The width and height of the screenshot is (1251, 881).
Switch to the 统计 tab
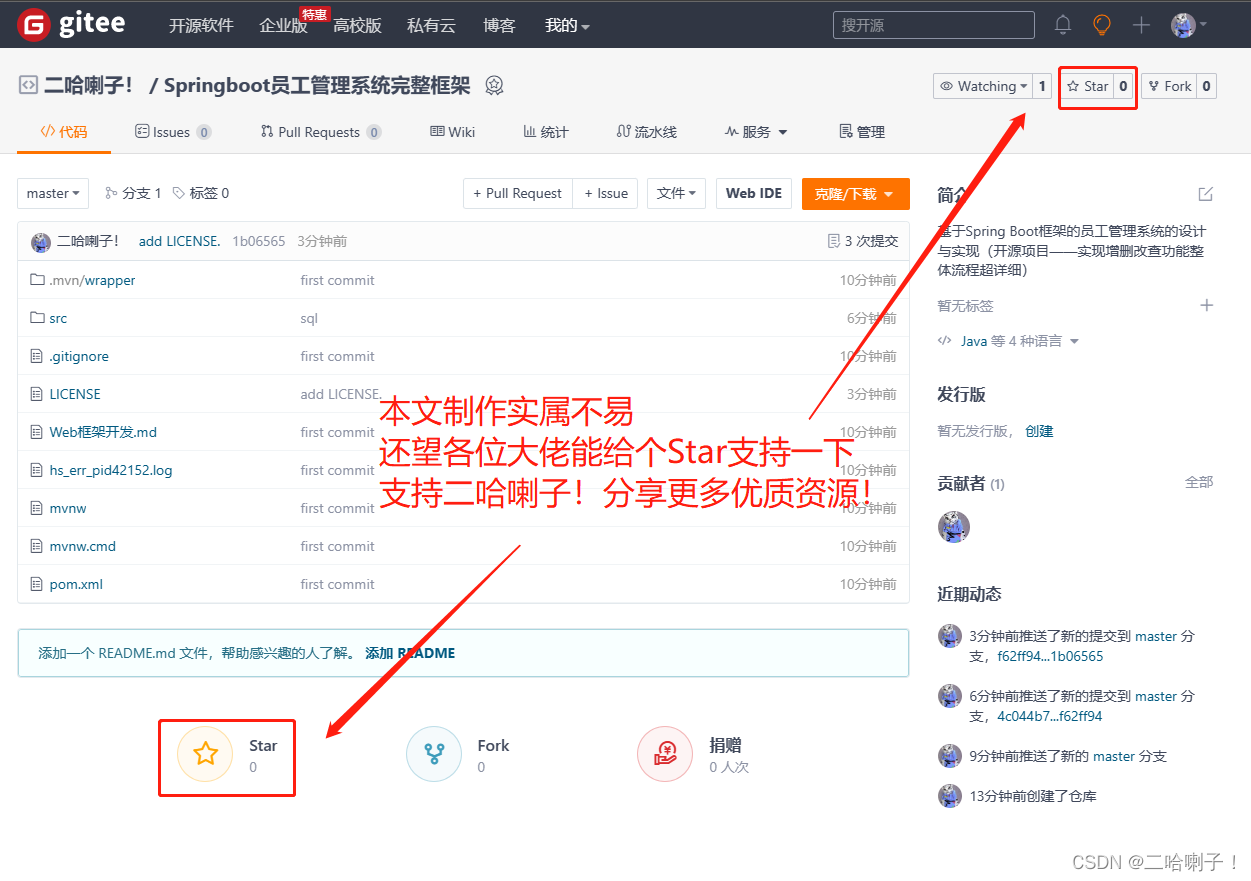coord(546,132)
